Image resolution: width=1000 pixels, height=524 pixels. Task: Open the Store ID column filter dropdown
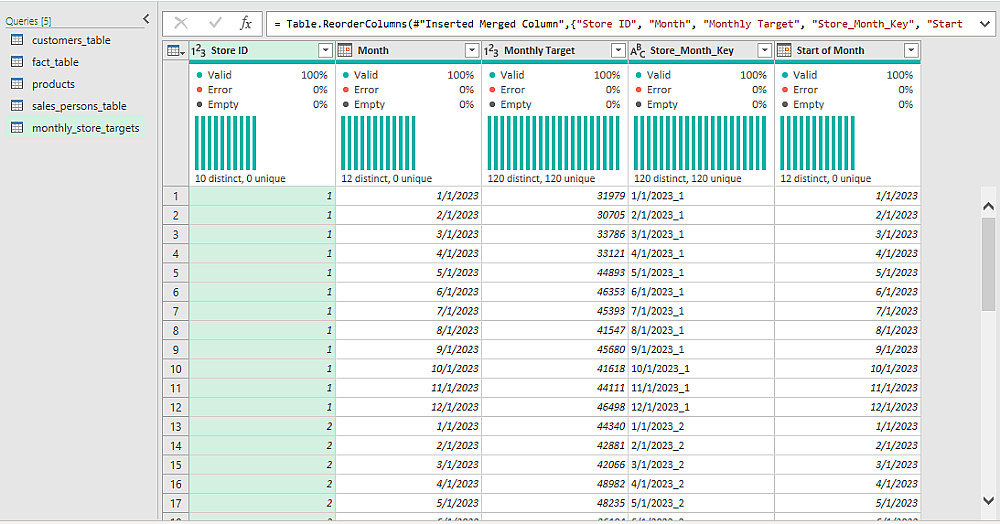325,50
